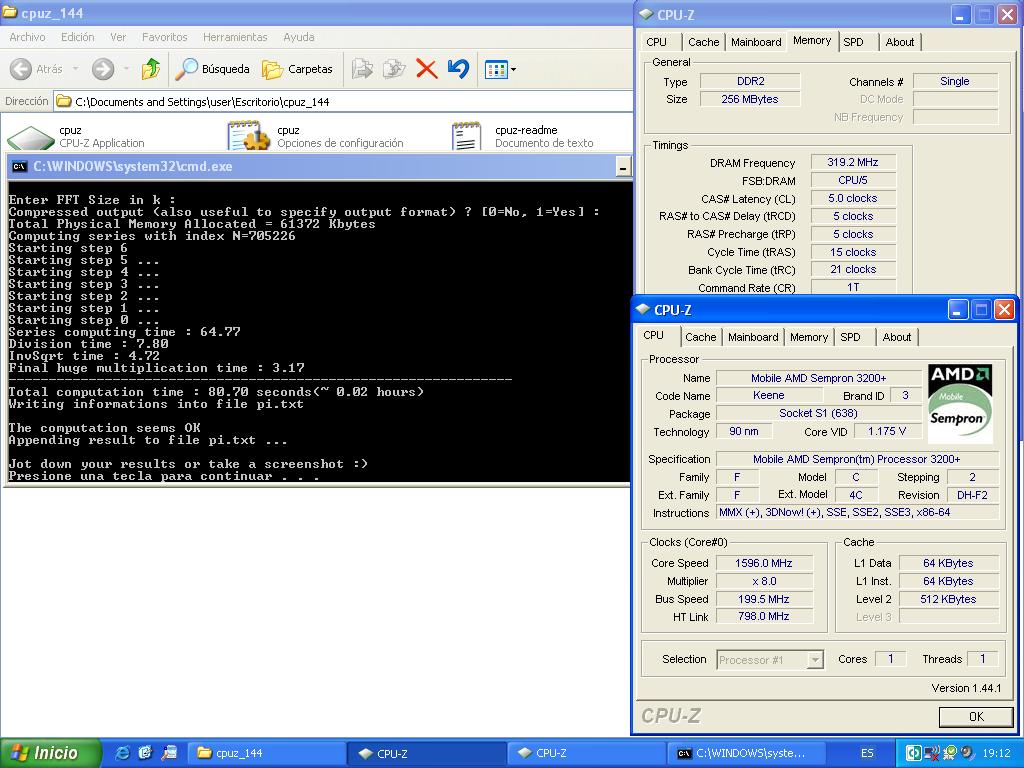Open the Ver menu
The width and height of the screenshot is (1024, 768).
click(118, 37)
